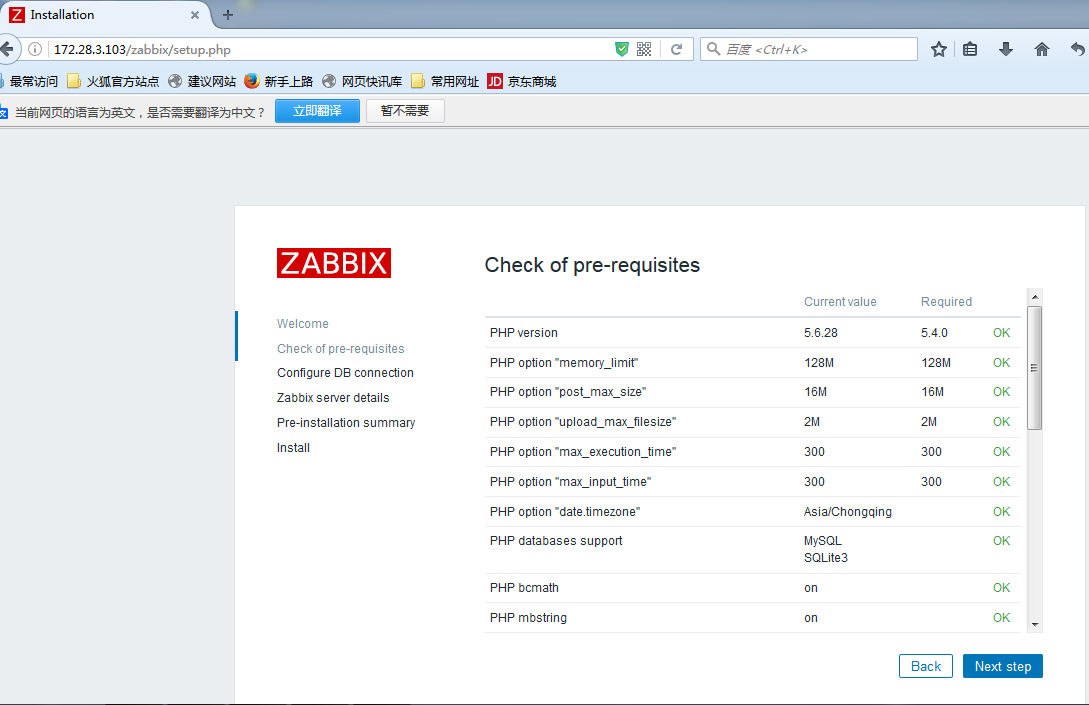The width and height of the screenshot is (1089, 705).
Task: Open 火狐官方站点 bookmark folder
Action: tap(113, 81)
